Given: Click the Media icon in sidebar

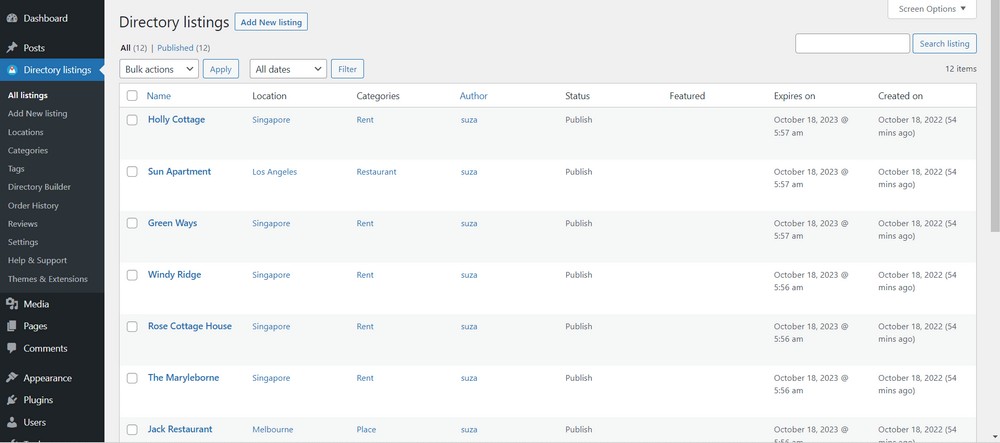Looking at the screenshot, I should click(11, 304).
